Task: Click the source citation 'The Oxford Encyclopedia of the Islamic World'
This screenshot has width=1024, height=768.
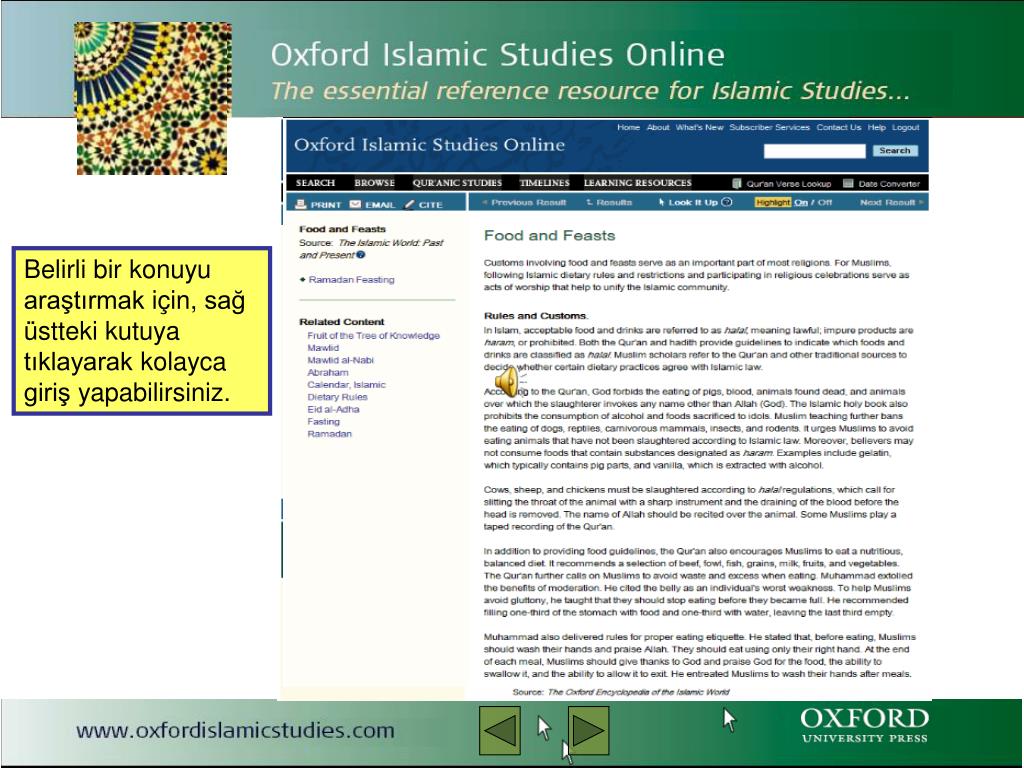Action: (638, 692)
